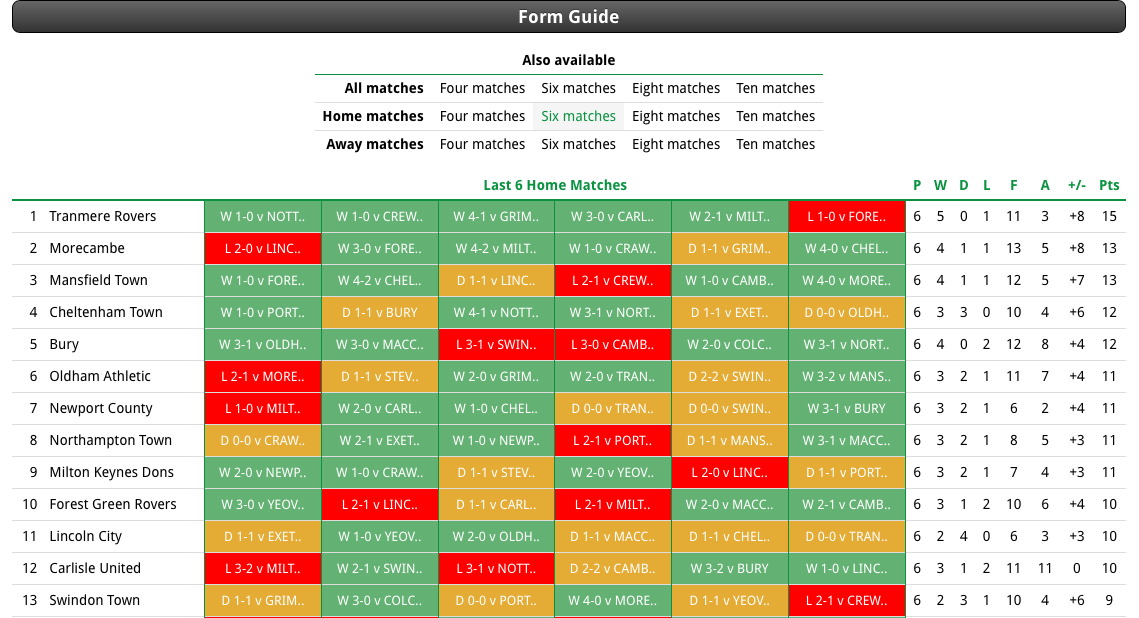Viewport: 1139px width, 618px height.
Task: Click the Forest Green Rovers team name
Action: pyautogui.click(x=113, y=504)
